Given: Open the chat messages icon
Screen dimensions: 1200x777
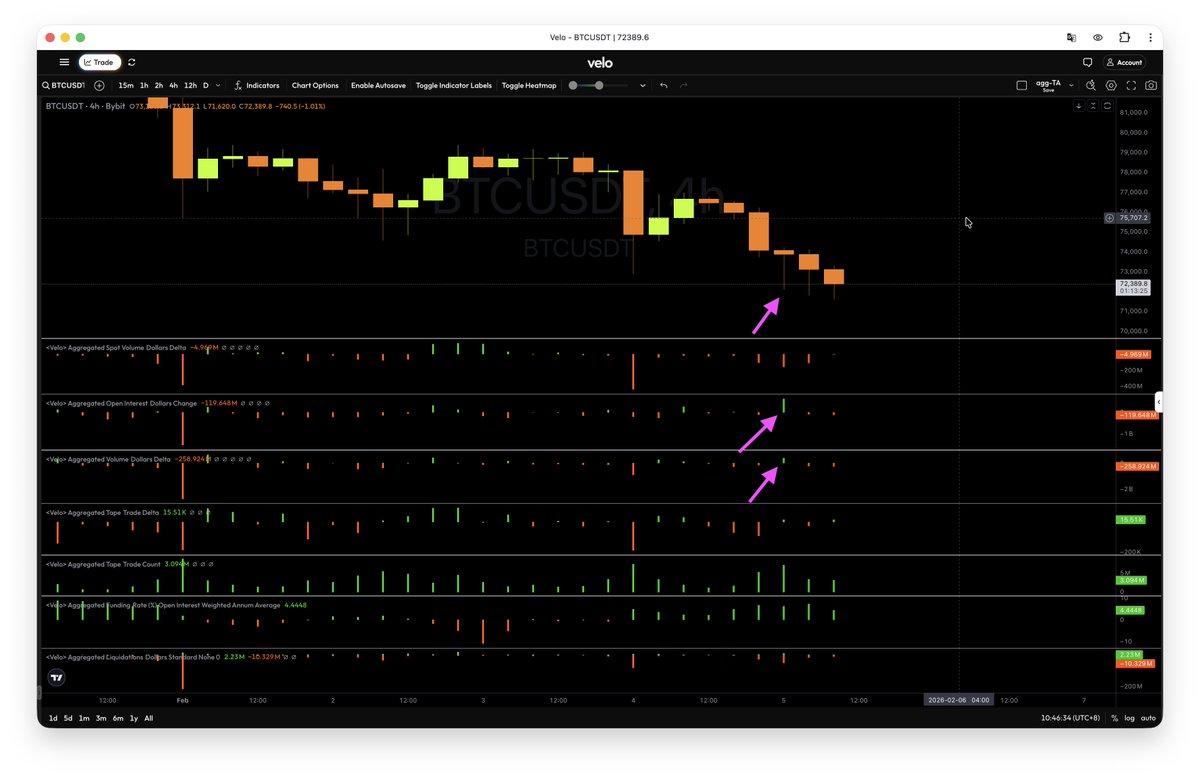Looking at the screenshot, I should (x=1088, y=62).
